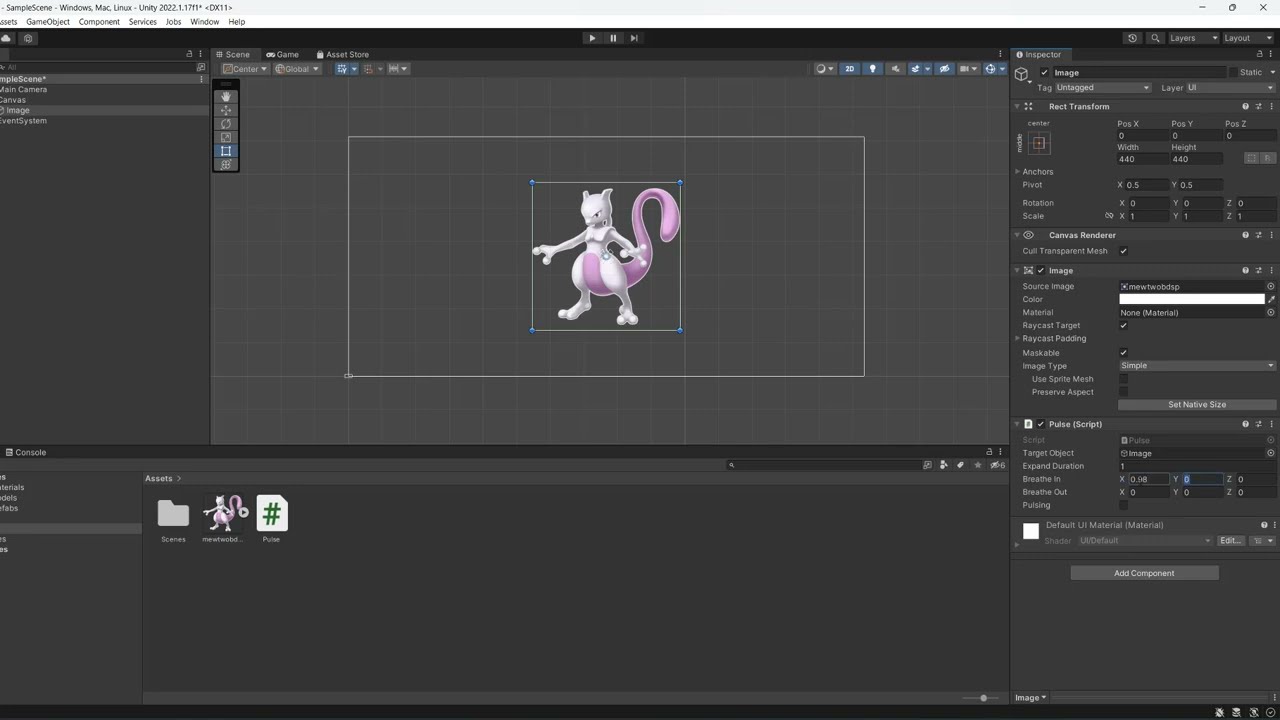
Task: Open draw mode shading dropdown
Action: [823, 69]
